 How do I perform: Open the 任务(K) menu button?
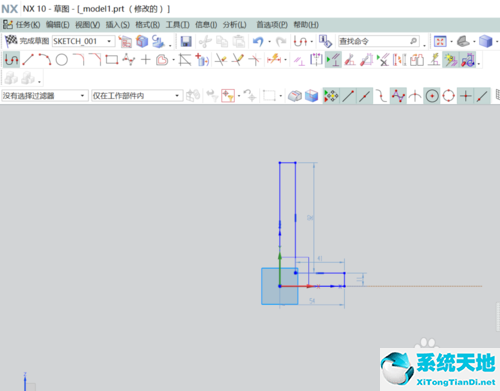(22, 25)
